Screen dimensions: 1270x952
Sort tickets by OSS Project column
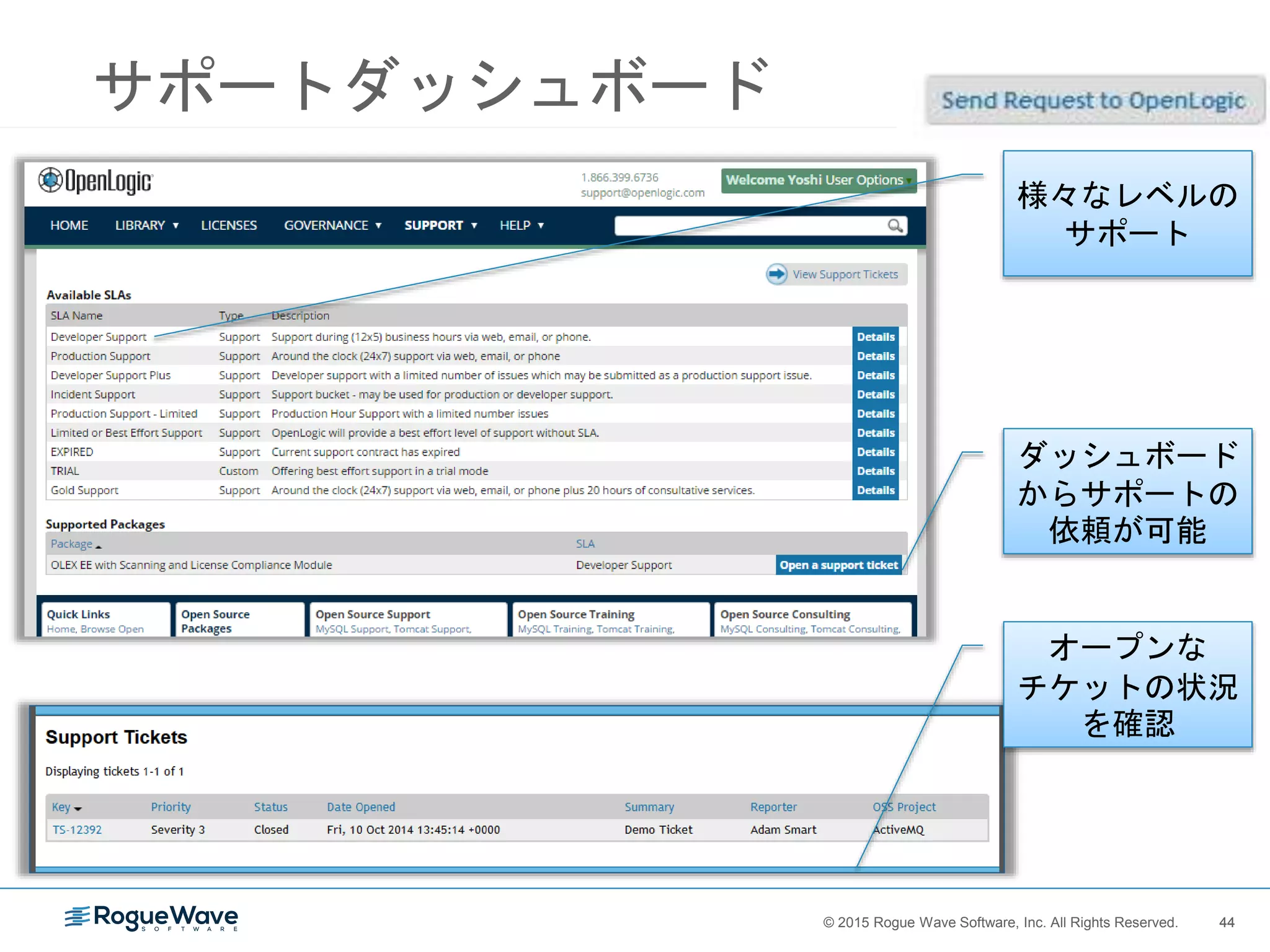[904, 807]
